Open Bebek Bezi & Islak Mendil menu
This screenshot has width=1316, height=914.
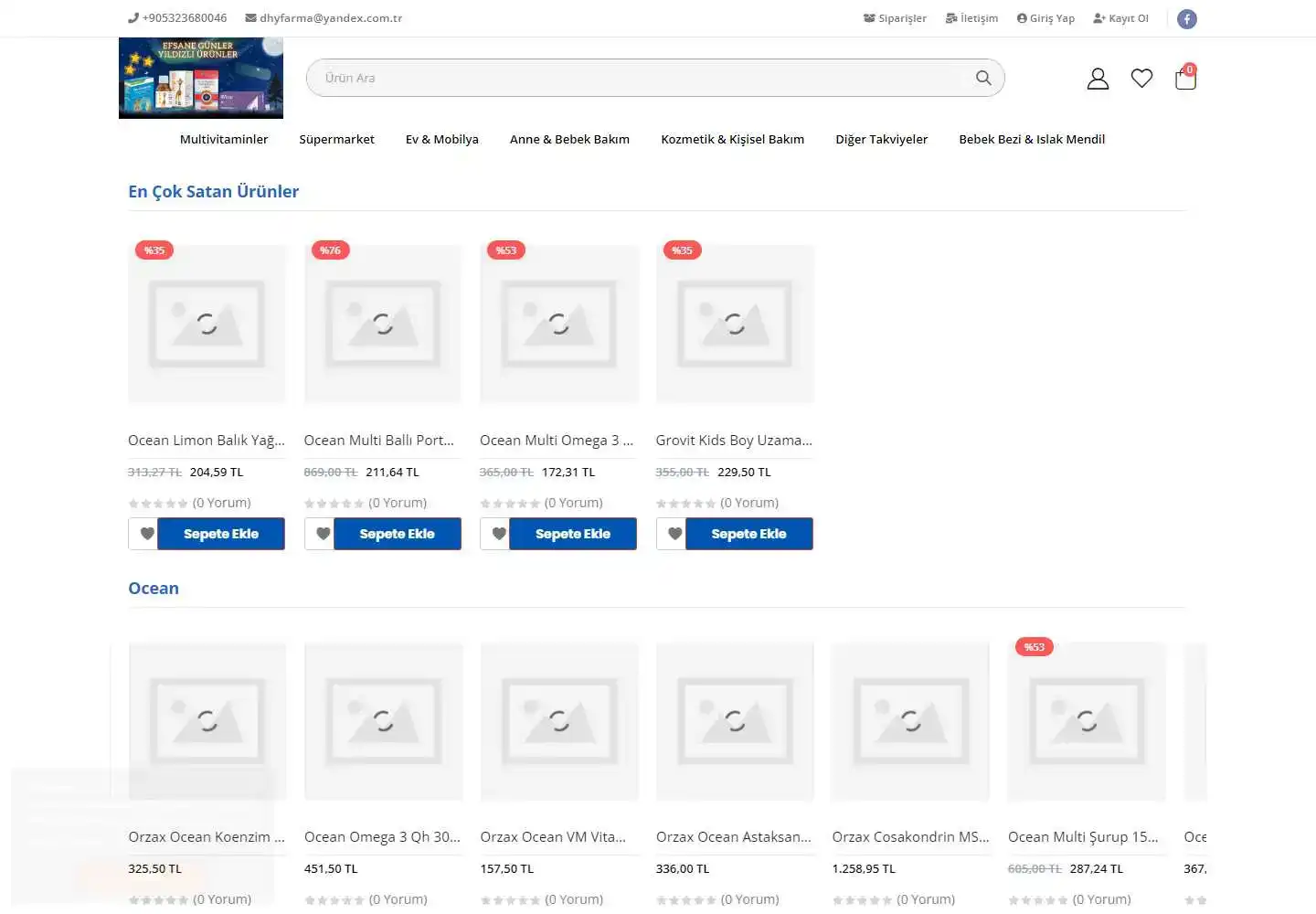1032,139
